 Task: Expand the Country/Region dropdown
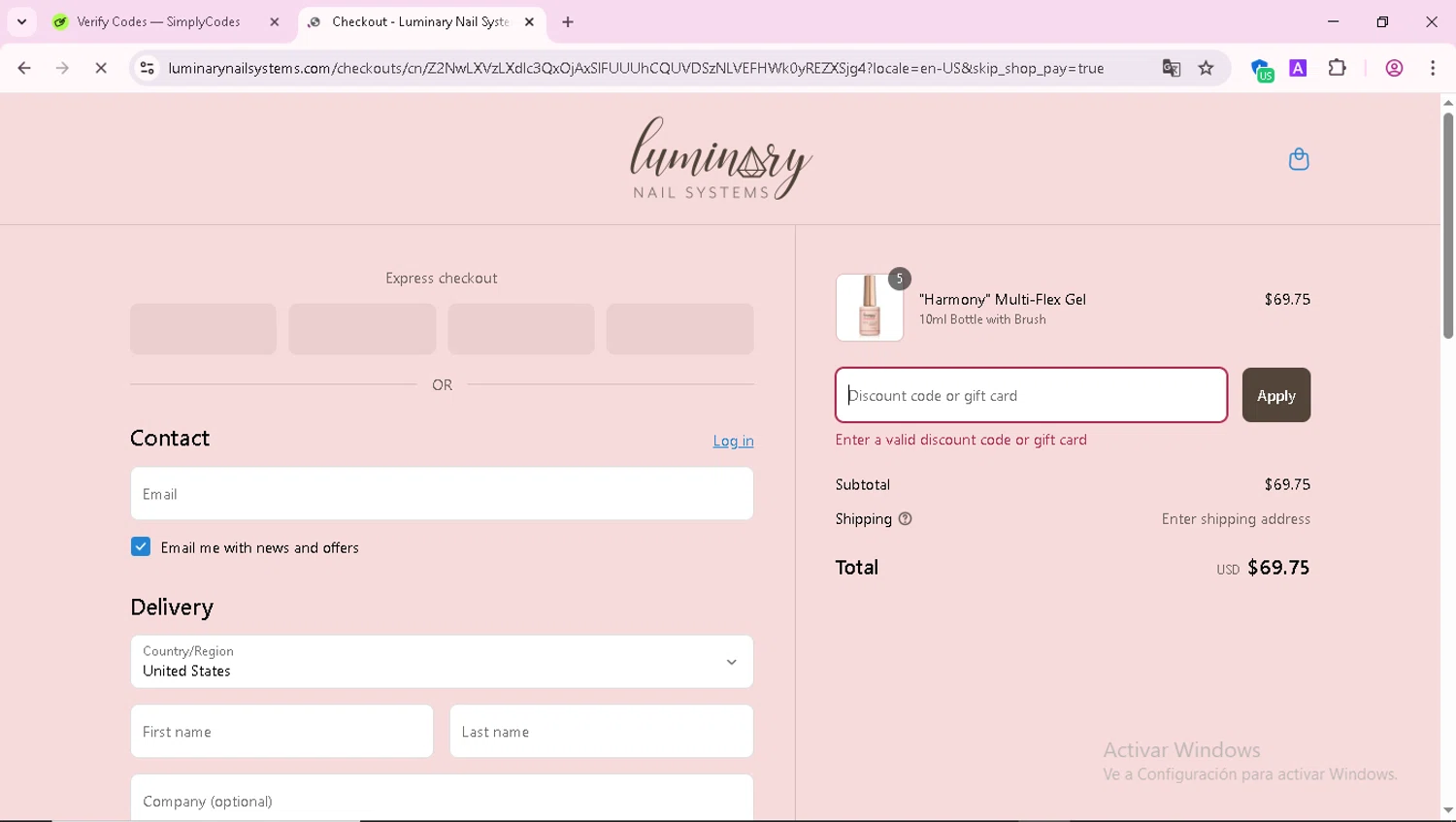(442, 662)
